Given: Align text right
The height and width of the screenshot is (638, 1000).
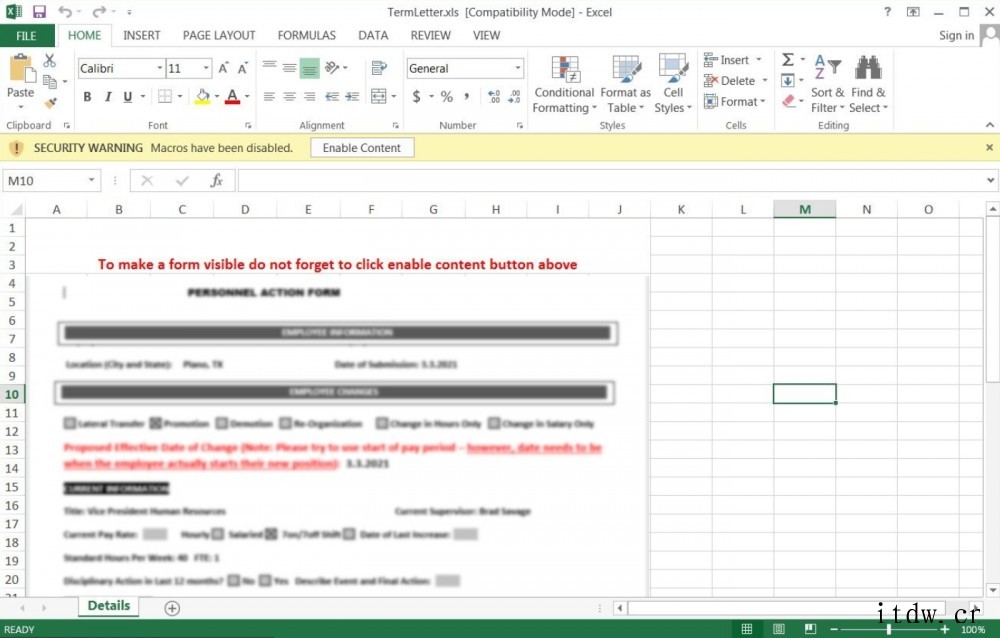Looking at the screenshot, I should tap(309, 96).
